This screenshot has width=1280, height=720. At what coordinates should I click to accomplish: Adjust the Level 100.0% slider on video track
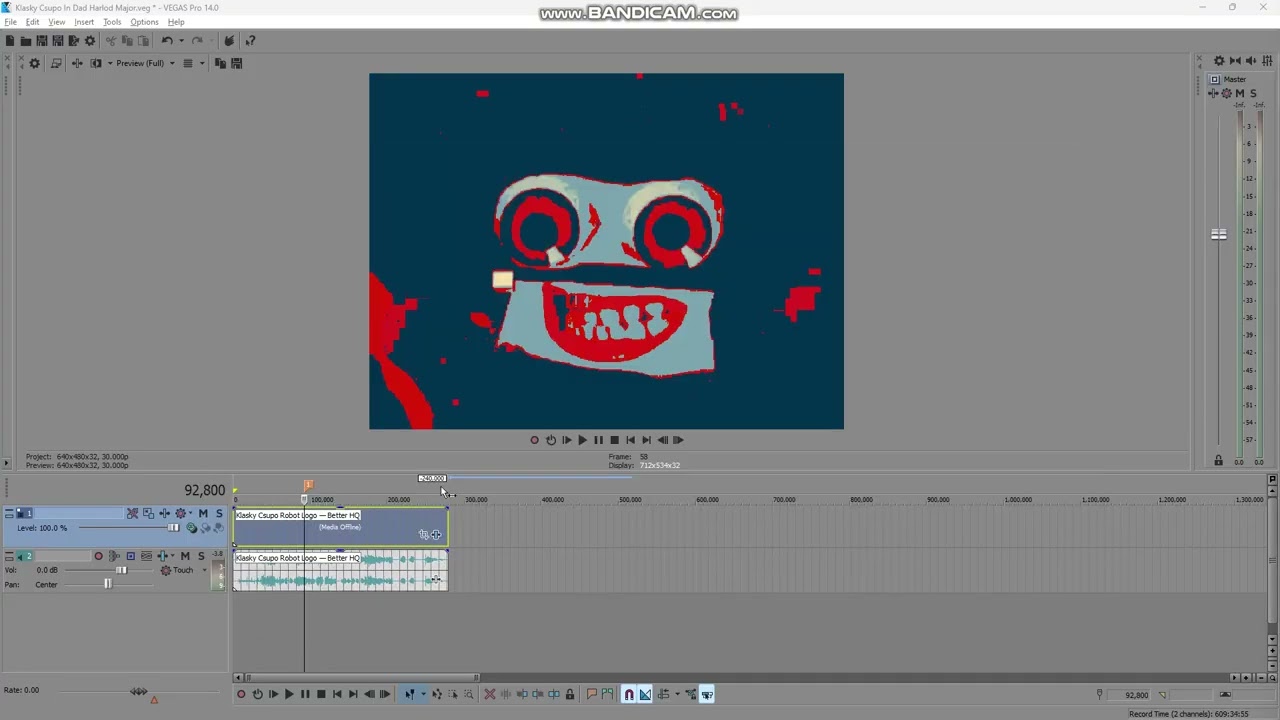(x=172, y=528)
